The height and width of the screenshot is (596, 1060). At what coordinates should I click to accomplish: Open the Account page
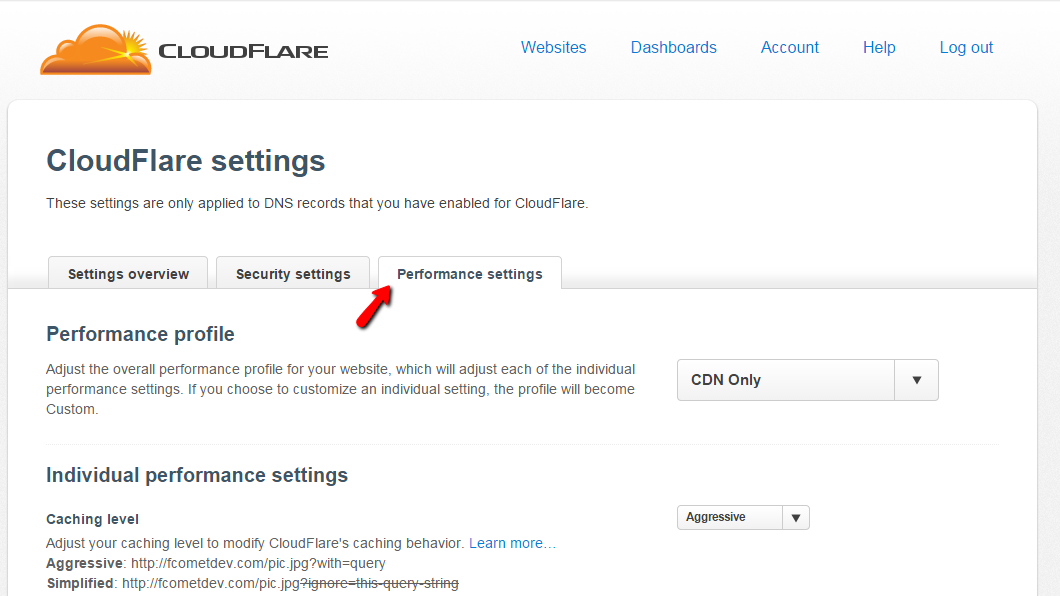(790, 47)
